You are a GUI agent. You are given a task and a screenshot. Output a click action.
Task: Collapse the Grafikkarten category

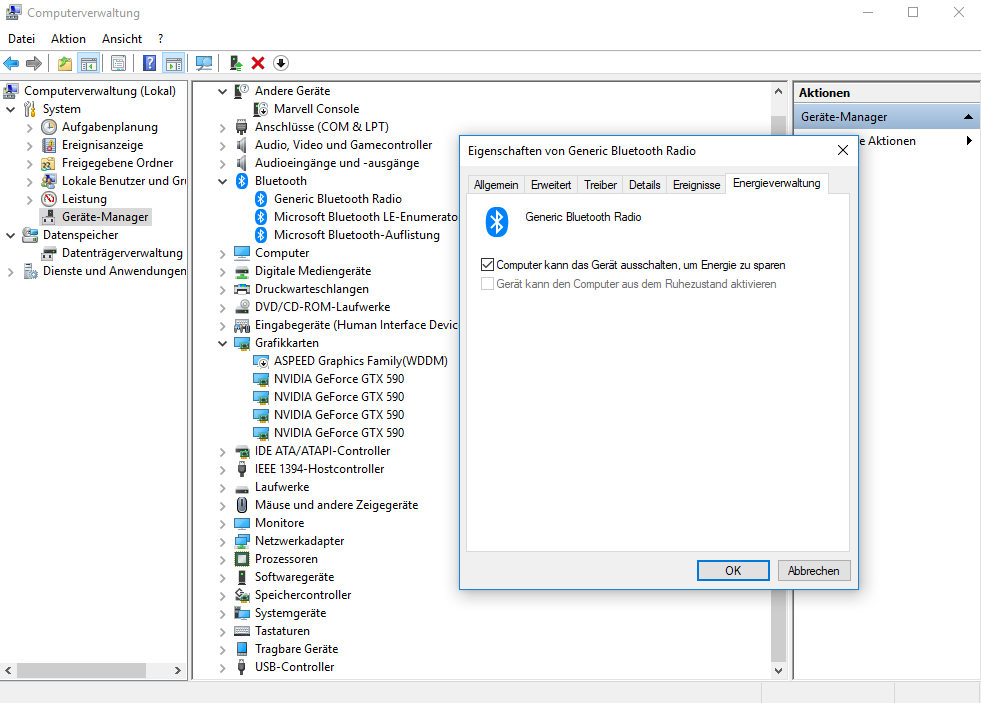pyautogui.click(x=222, y=343)
